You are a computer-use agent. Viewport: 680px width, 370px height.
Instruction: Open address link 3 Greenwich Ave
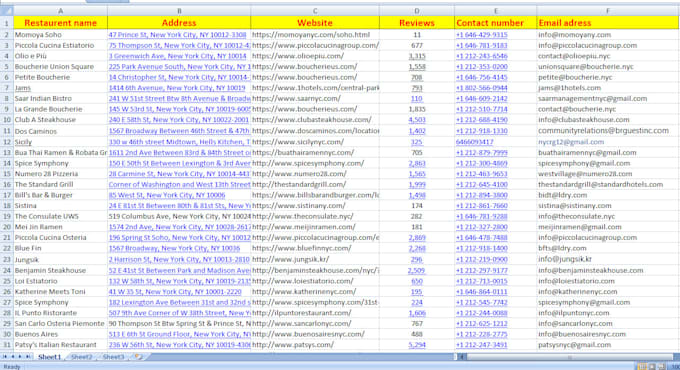click(177, 56)
